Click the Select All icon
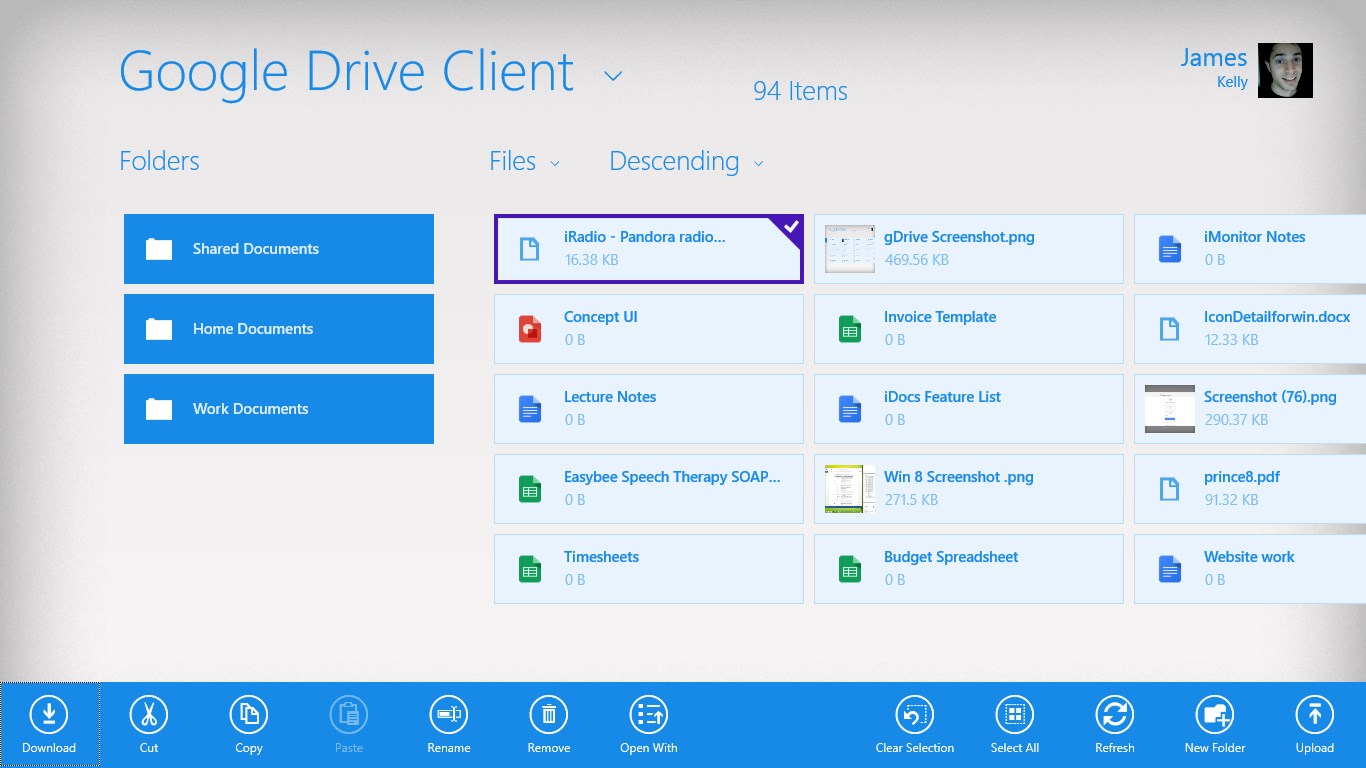The width and height of the screenshot is (1366, 768). tap(1015, 715)
